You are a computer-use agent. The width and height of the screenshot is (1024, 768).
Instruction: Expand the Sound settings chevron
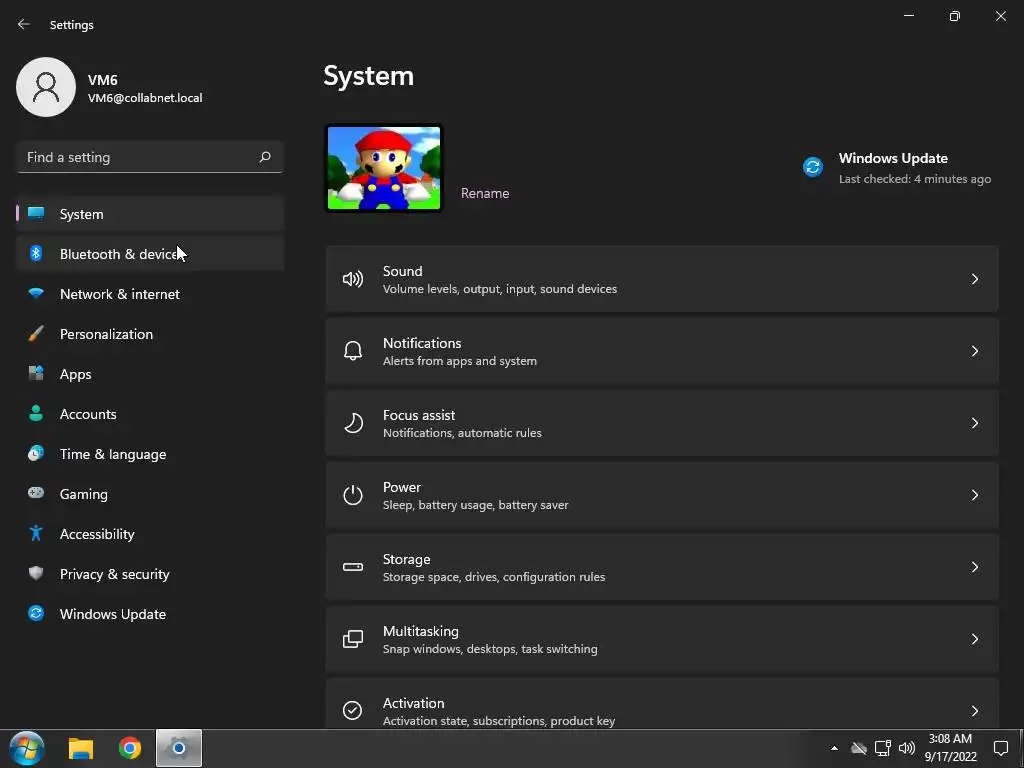(974, 280)
